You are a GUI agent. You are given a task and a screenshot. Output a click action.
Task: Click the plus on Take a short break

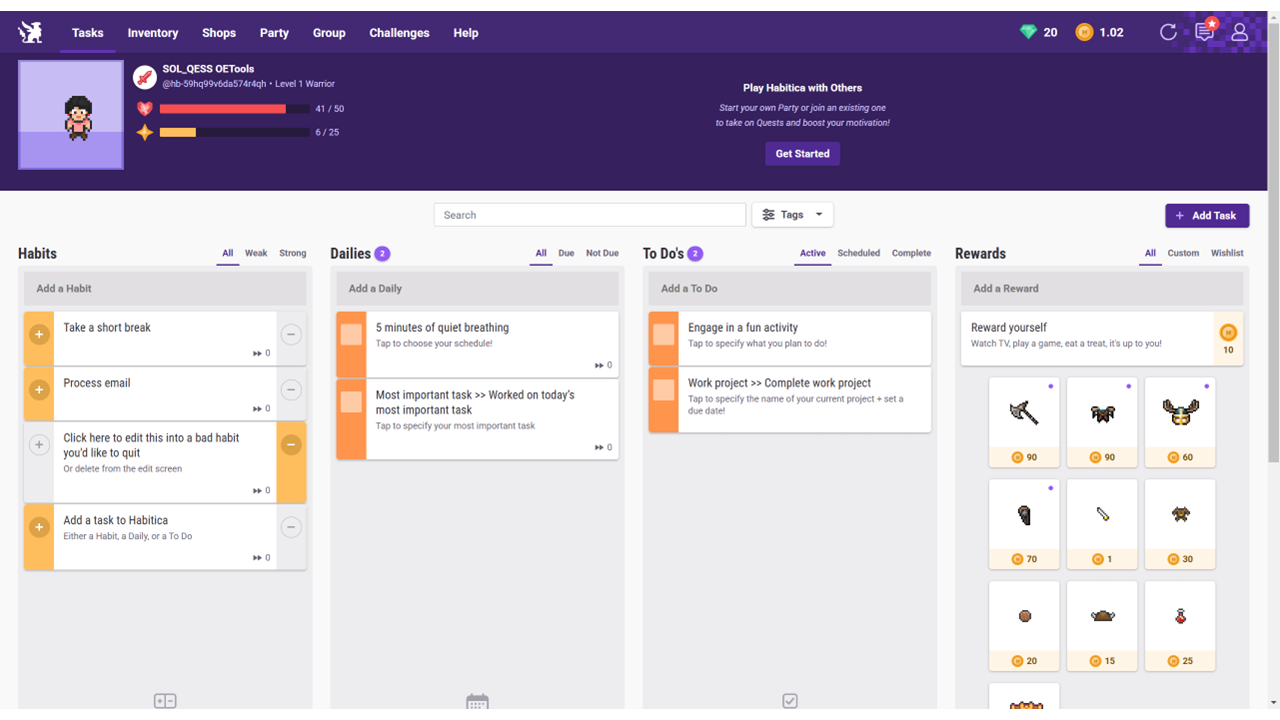39,334
